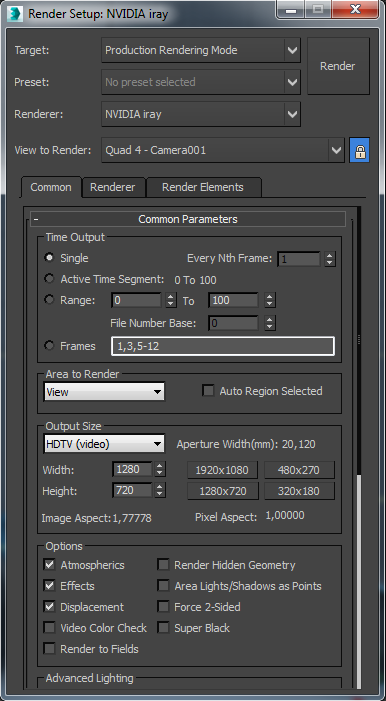Open the HDTV (video) output size dropdown
This screenshot has height=701, width=386.
pos(104,444)
